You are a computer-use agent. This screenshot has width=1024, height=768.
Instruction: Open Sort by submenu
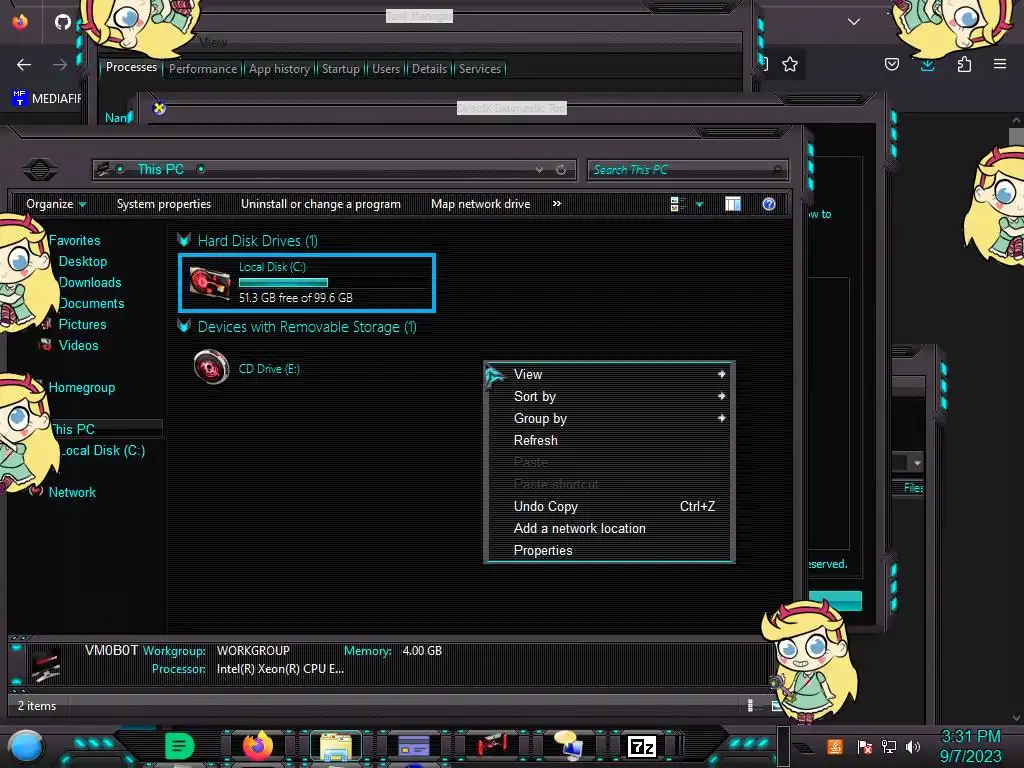coord(609,396)
